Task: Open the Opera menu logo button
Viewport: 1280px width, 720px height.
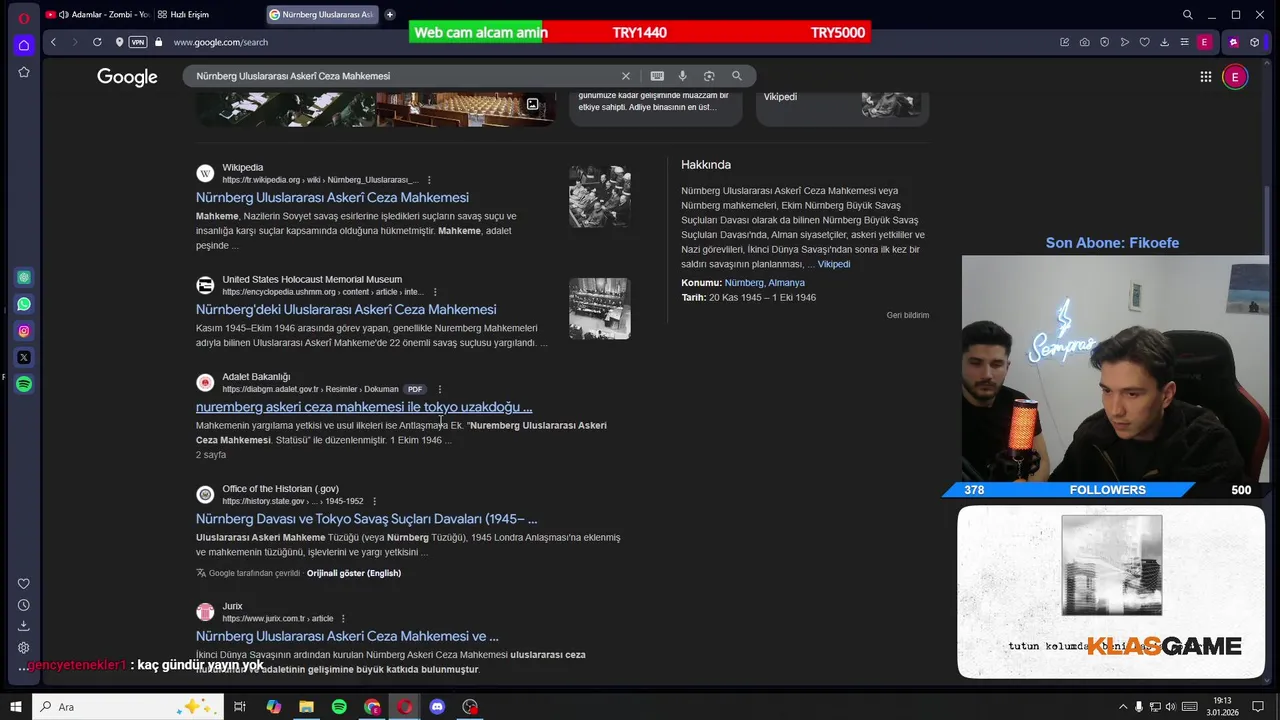Action: point(24,16)
